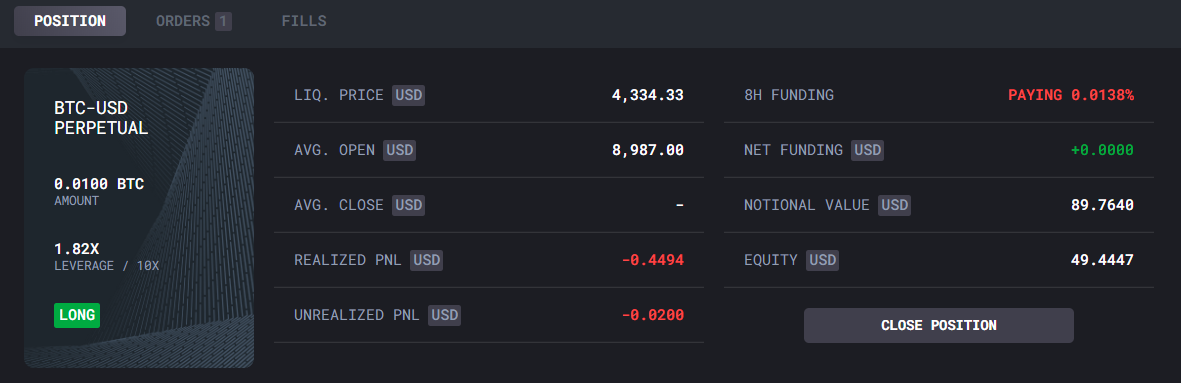Click the 1.82X leverage value
The height and width of the screenshot is (383, 1181).
pyautogui.click(x=74, y=248)
